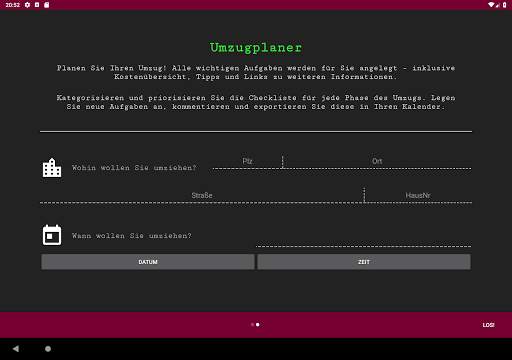Open the ZEIT time picker
Screen dimensions: 512x360
tap(364, 262)
